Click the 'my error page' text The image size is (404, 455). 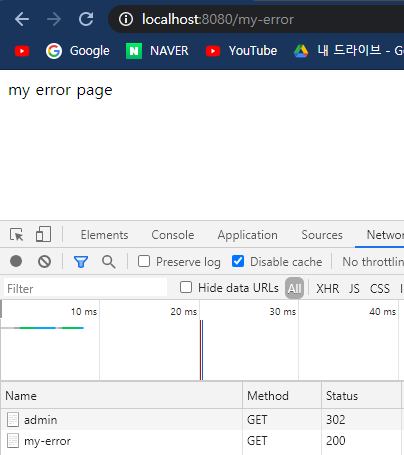pos(60,91)
